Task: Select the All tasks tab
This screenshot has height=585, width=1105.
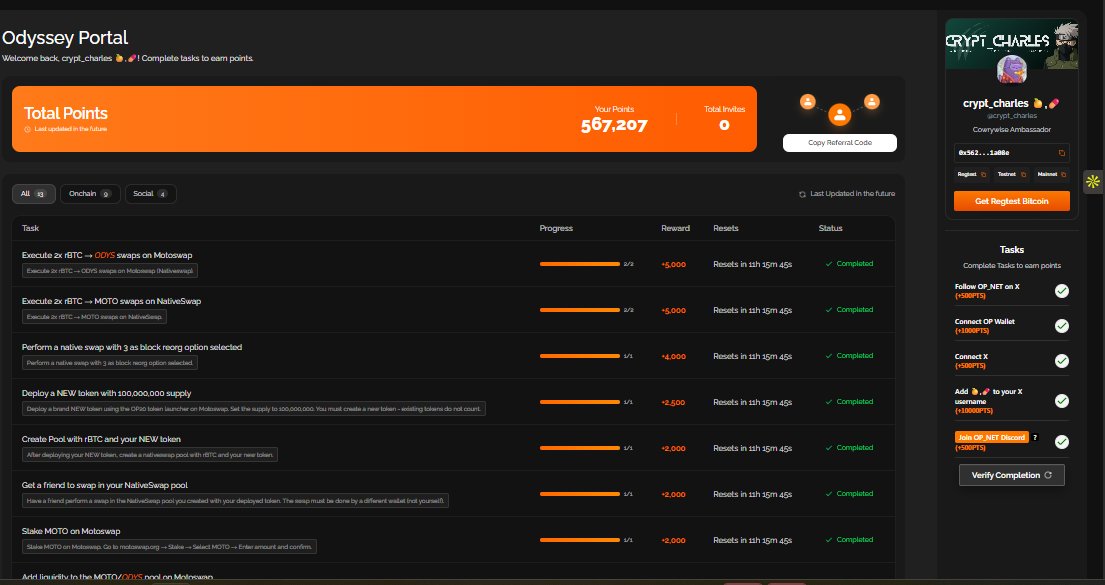Action: (34, 194)
